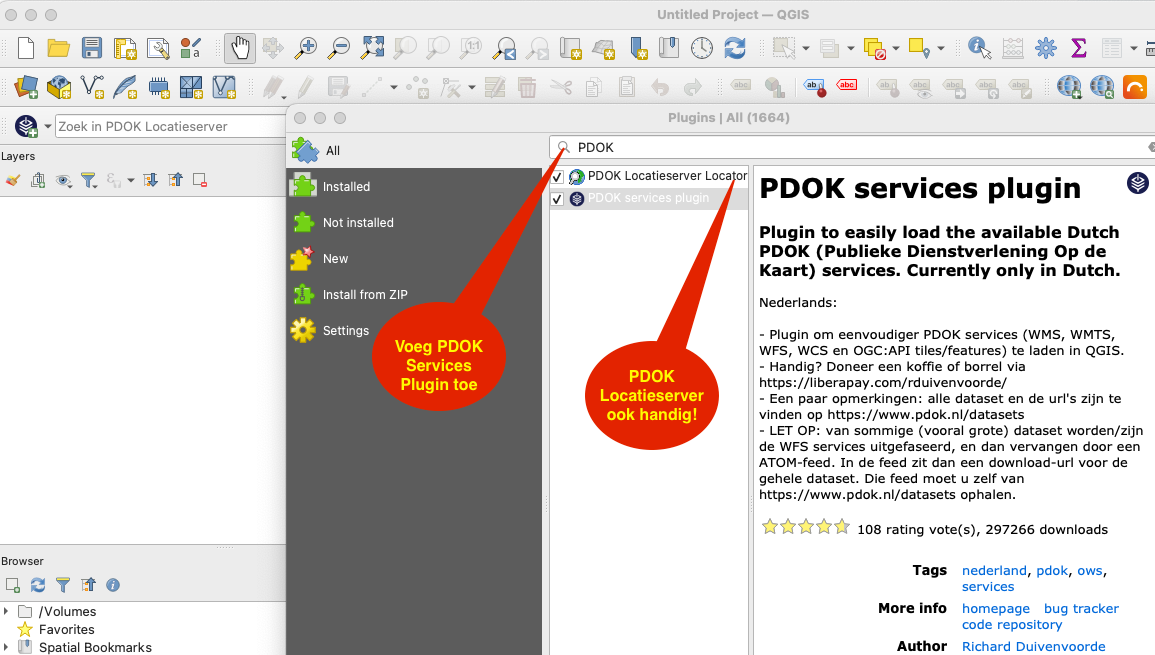Click the Zoek in PDOK Locatieserver field

[170, 126]
